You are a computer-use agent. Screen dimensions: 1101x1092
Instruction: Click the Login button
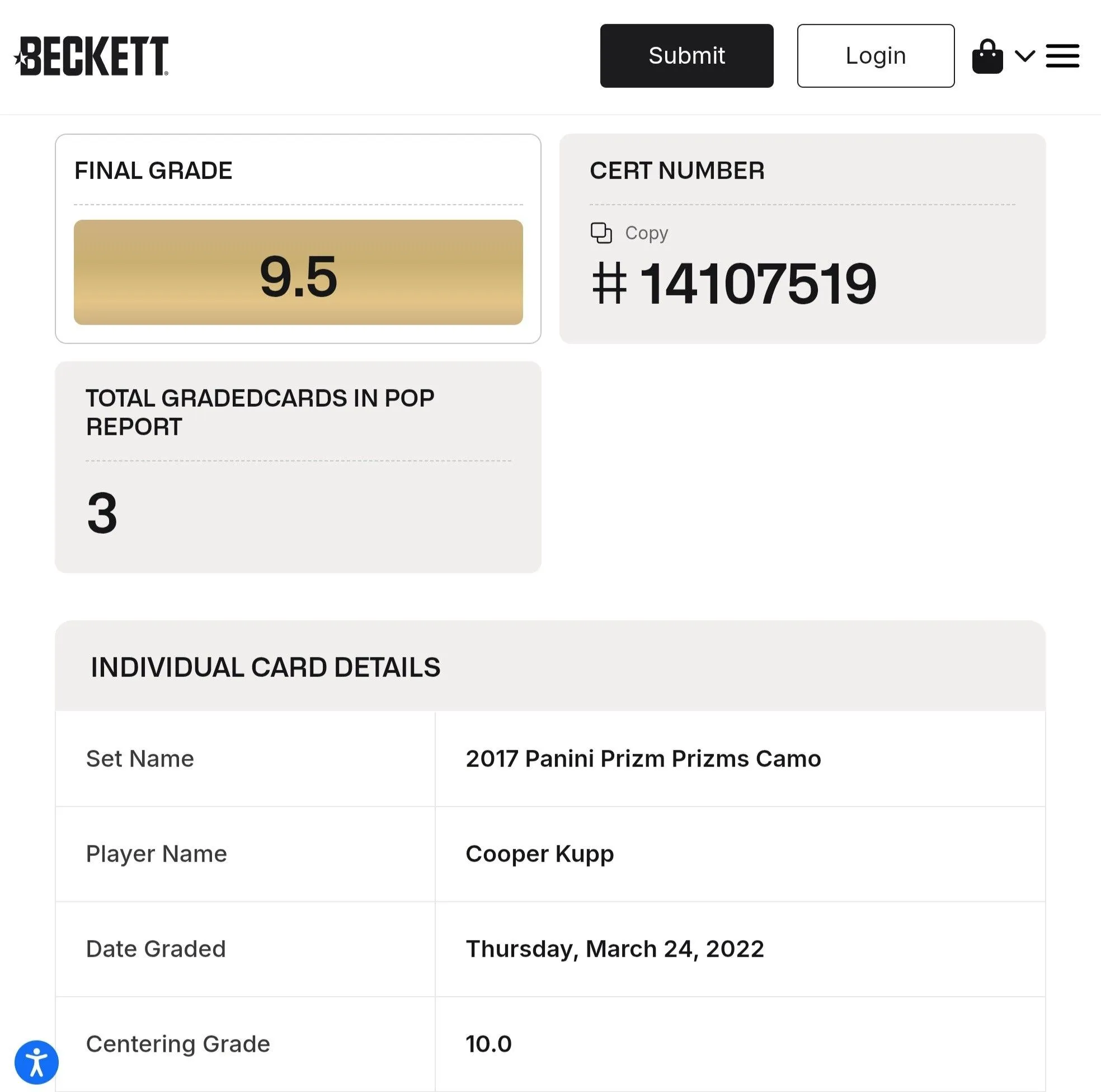pyautogui.click(x=876, y=56)
